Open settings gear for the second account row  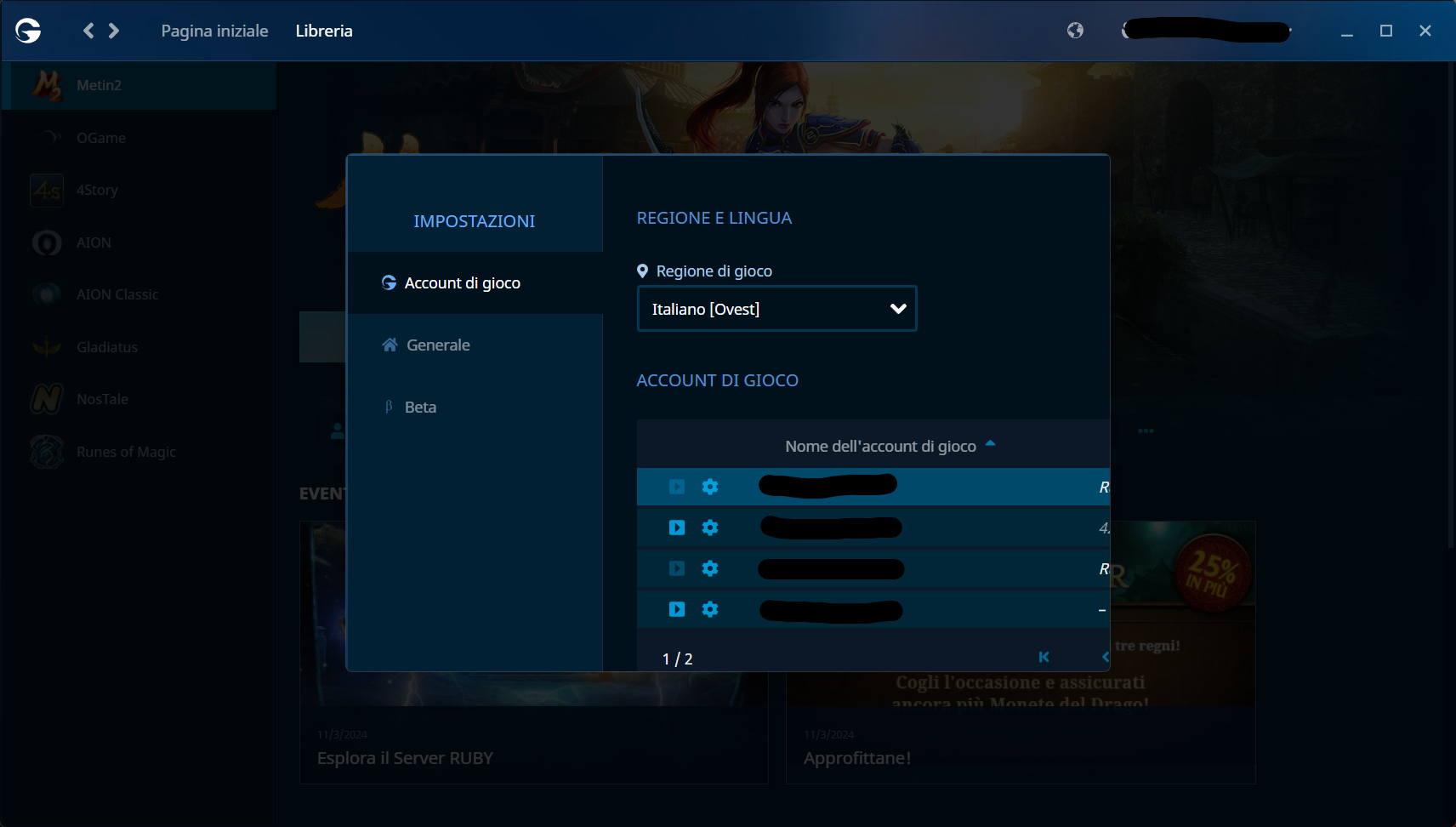pyautogui.click(x=710, y=528)
